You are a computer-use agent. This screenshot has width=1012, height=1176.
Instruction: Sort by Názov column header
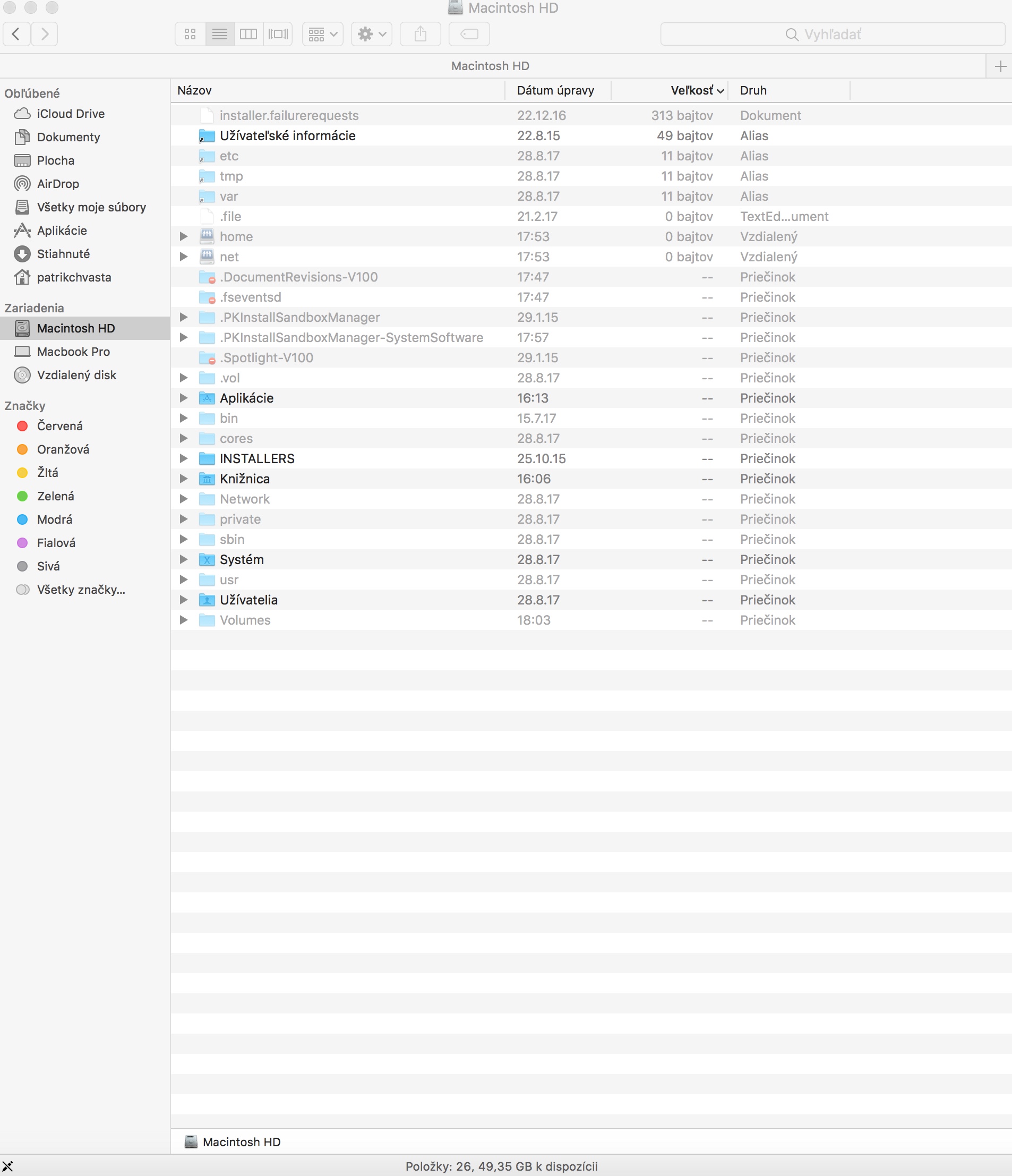tap(338, 90)
